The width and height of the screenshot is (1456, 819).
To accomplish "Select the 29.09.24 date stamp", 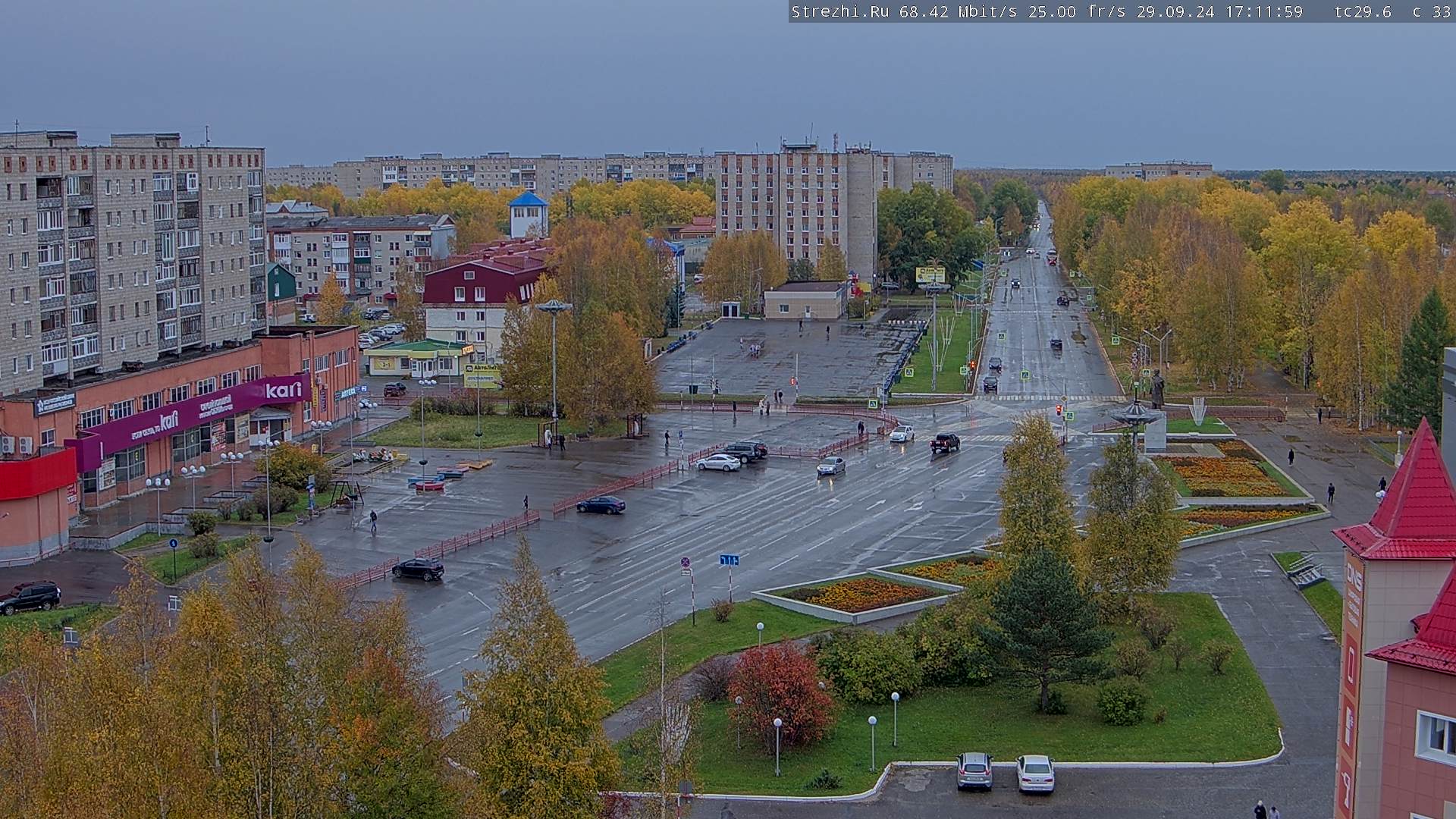I will (1175, 11).
